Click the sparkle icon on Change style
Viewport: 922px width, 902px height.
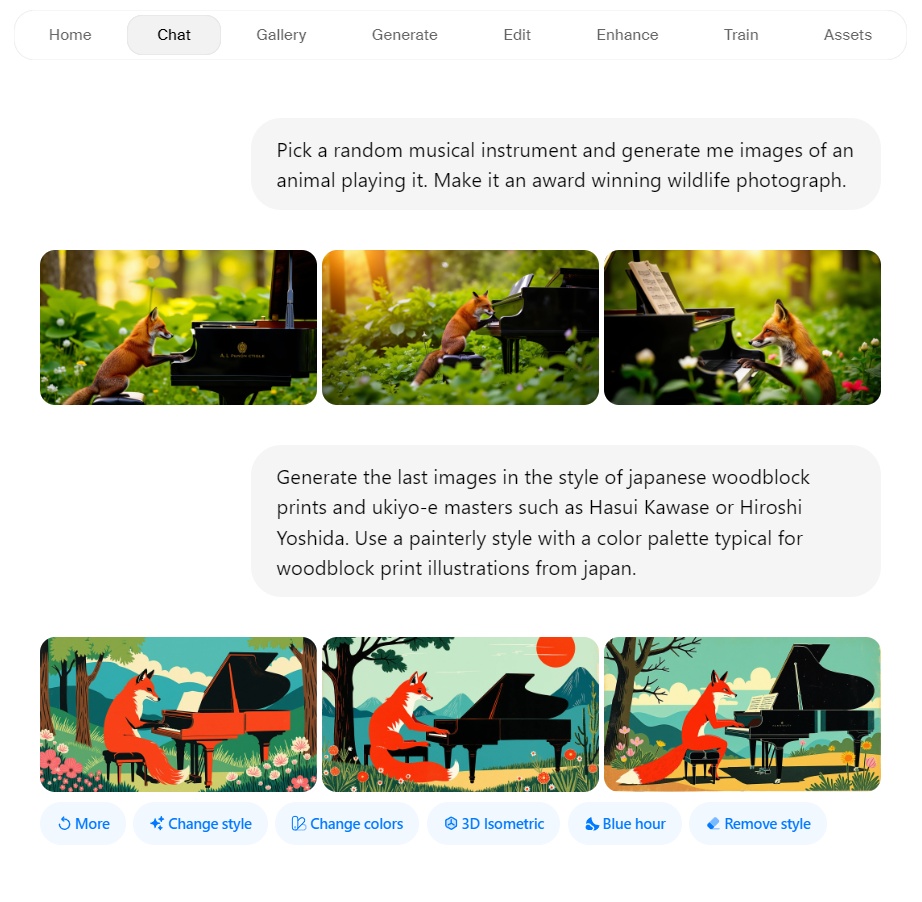[x=156, y=823]
